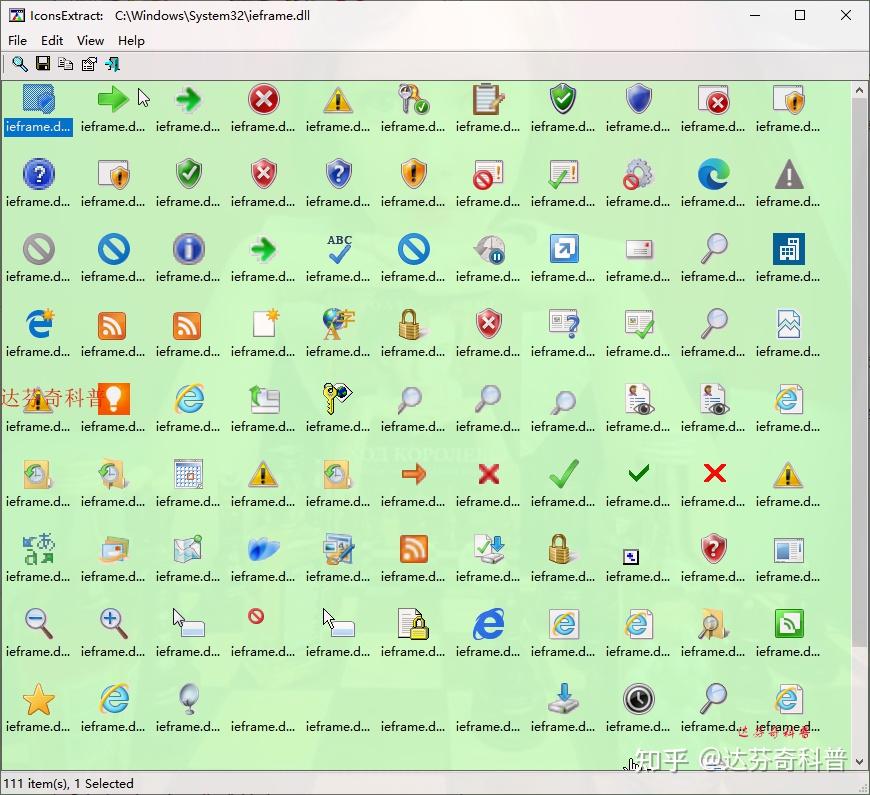Select the blue butterfly icon

264,549
